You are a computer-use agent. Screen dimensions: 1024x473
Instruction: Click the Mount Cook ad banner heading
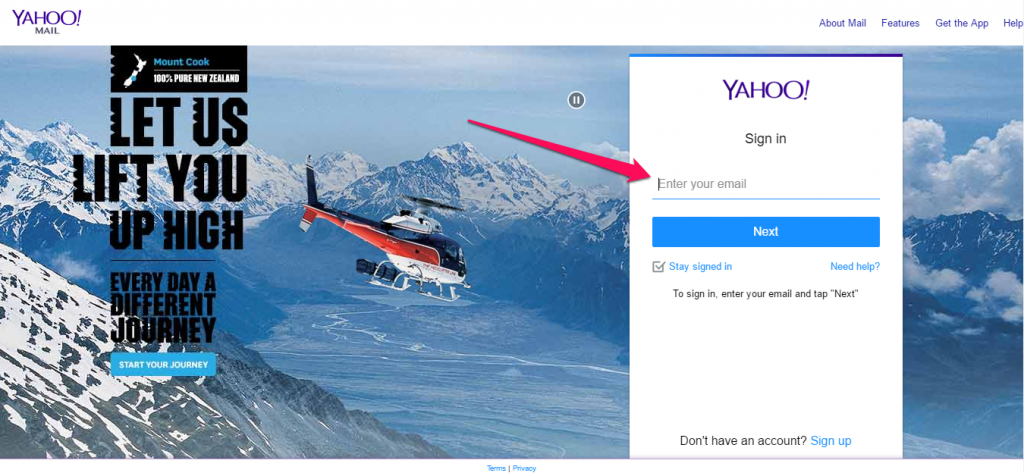182,62
